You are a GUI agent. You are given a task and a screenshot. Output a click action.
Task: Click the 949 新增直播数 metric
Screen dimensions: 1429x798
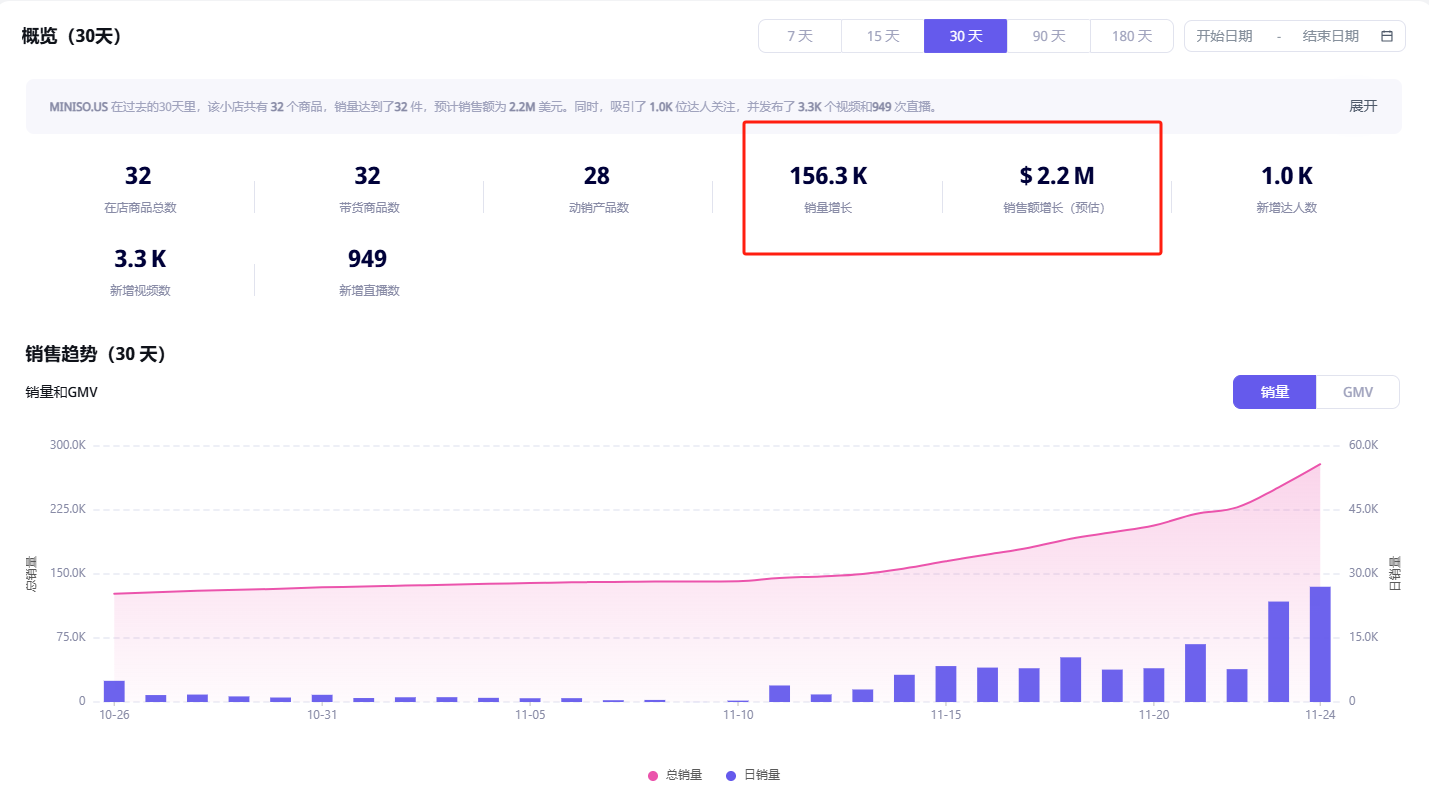click(x=367, y=259)
